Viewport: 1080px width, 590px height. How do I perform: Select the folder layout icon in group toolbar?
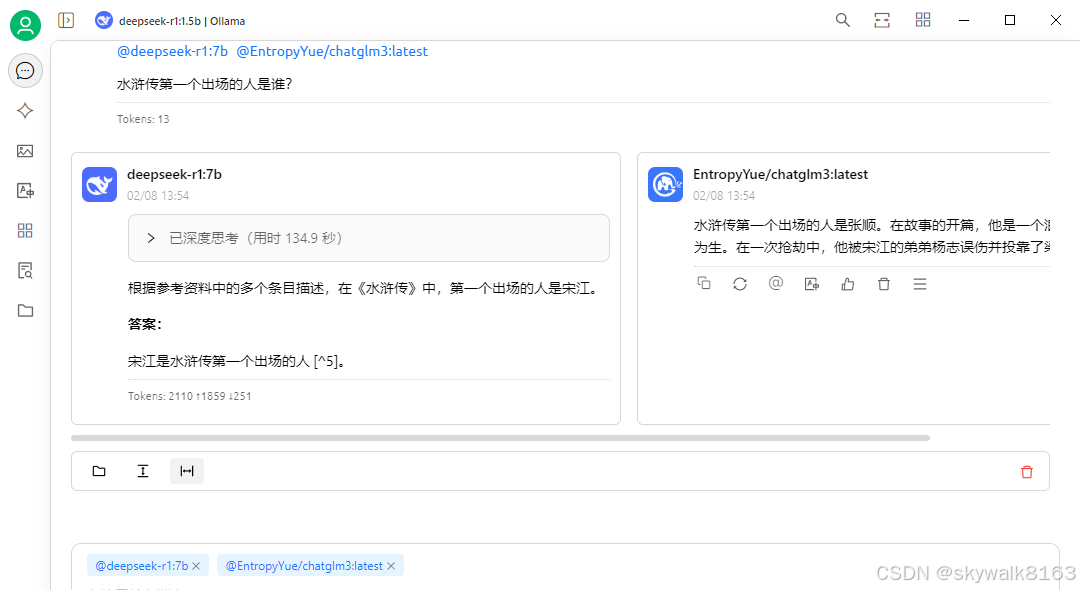point(99,471)
